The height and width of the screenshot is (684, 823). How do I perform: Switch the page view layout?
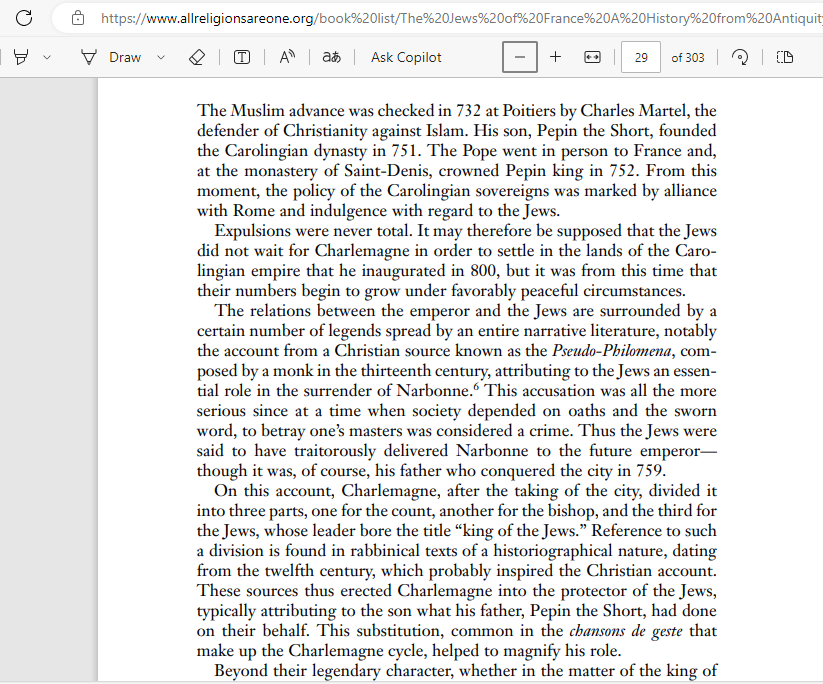[x=785, y=57]
